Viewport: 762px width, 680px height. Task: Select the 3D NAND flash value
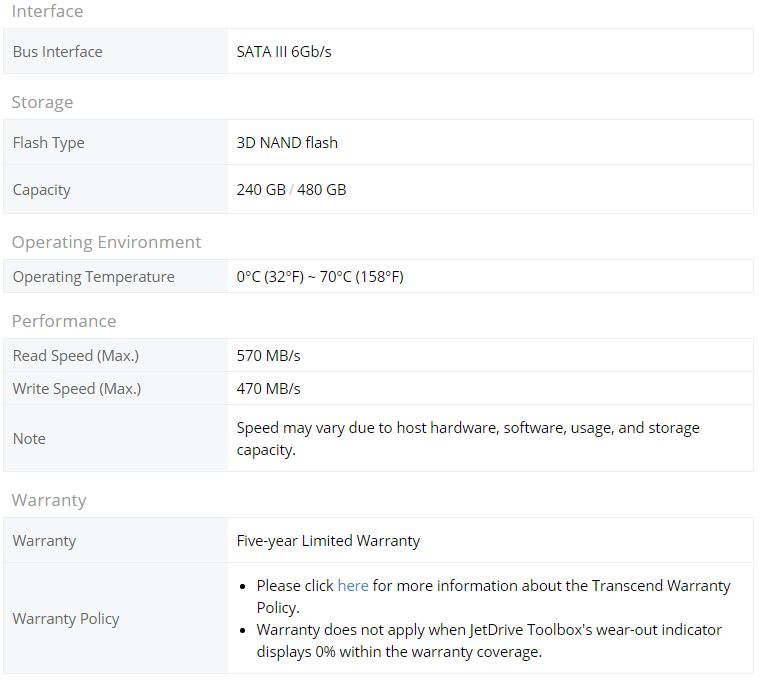pyautogui.click(x=287, y=142)
